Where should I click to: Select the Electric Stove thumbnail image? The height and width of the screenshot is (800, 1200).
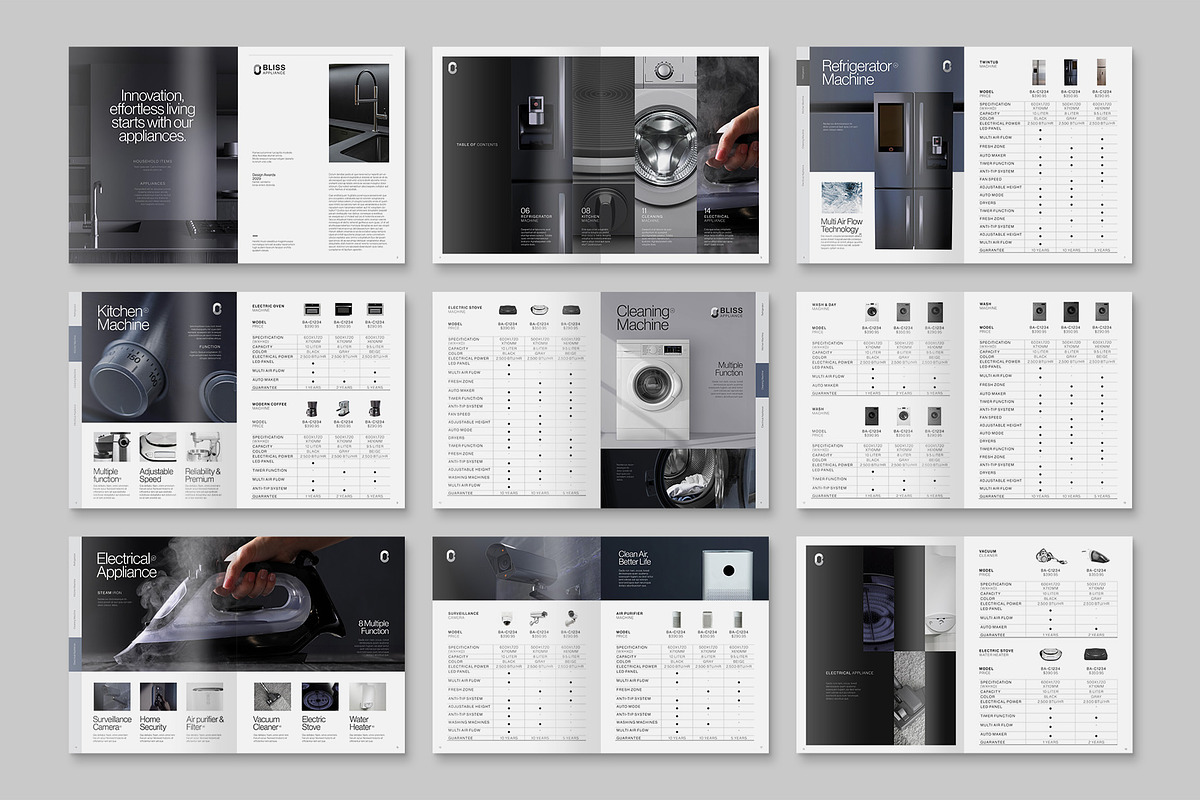click(x=318, y=697)
